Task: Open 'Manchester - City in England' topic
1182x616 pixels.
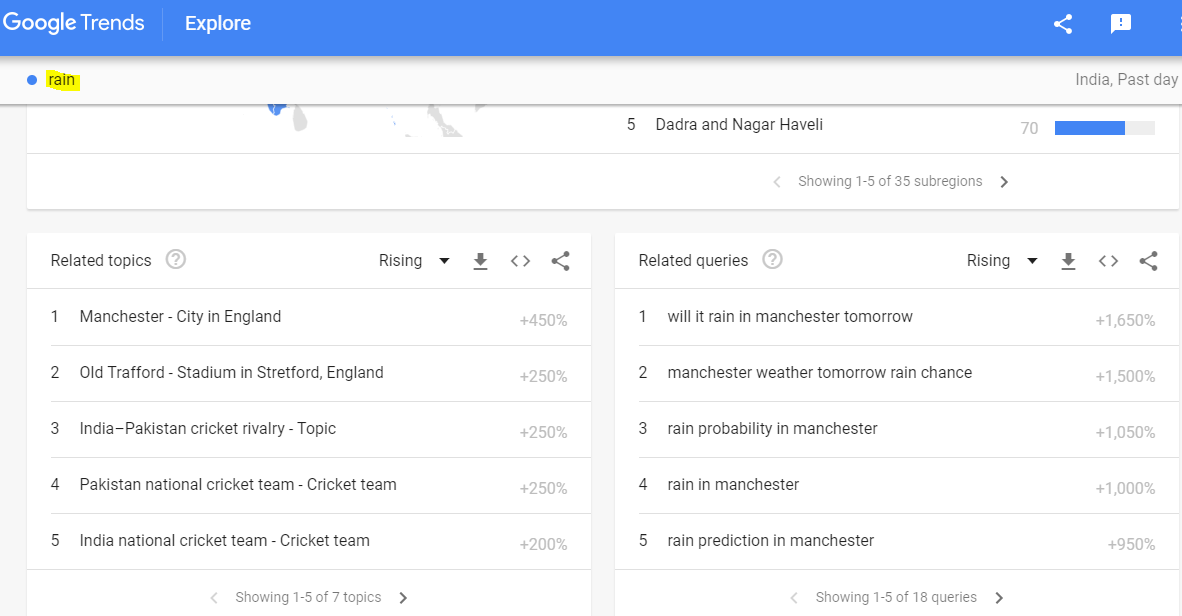Action: click(180, 317)
